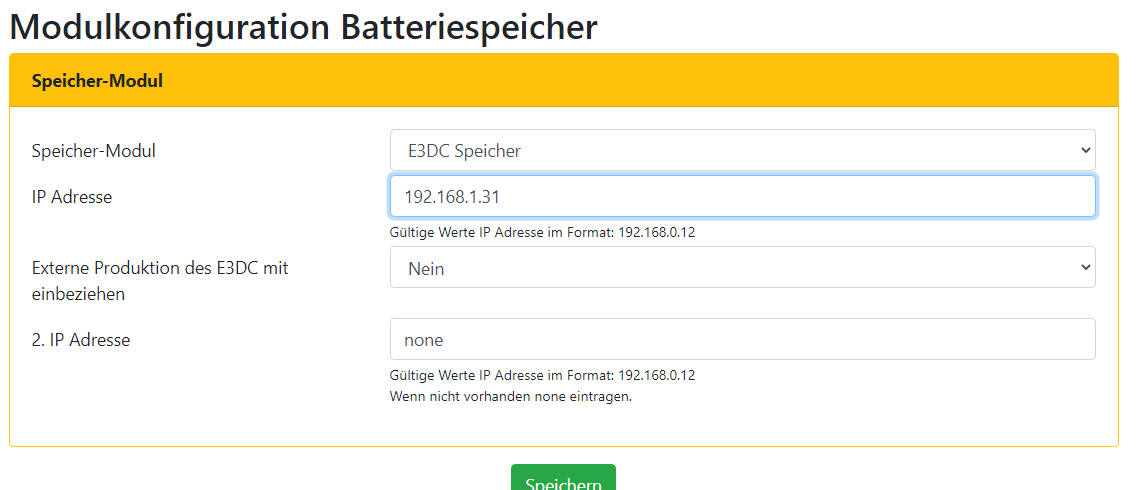Click the IP Adresse label text
The width and height of the screenshot is (1141, 490).
(72, 197)
